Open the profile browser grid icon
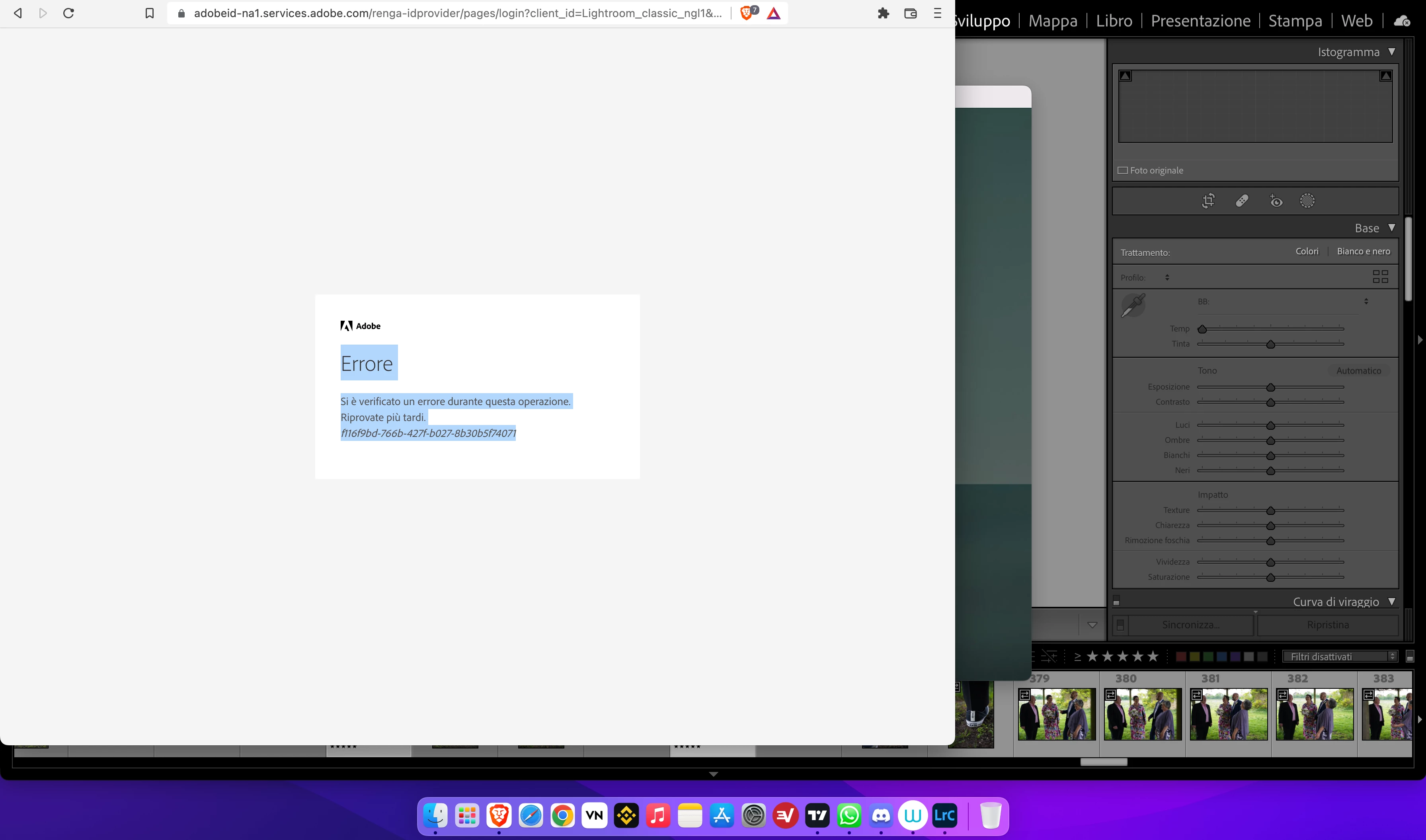This screenshot has height=840, width=1426. (x=1380, y=277)
